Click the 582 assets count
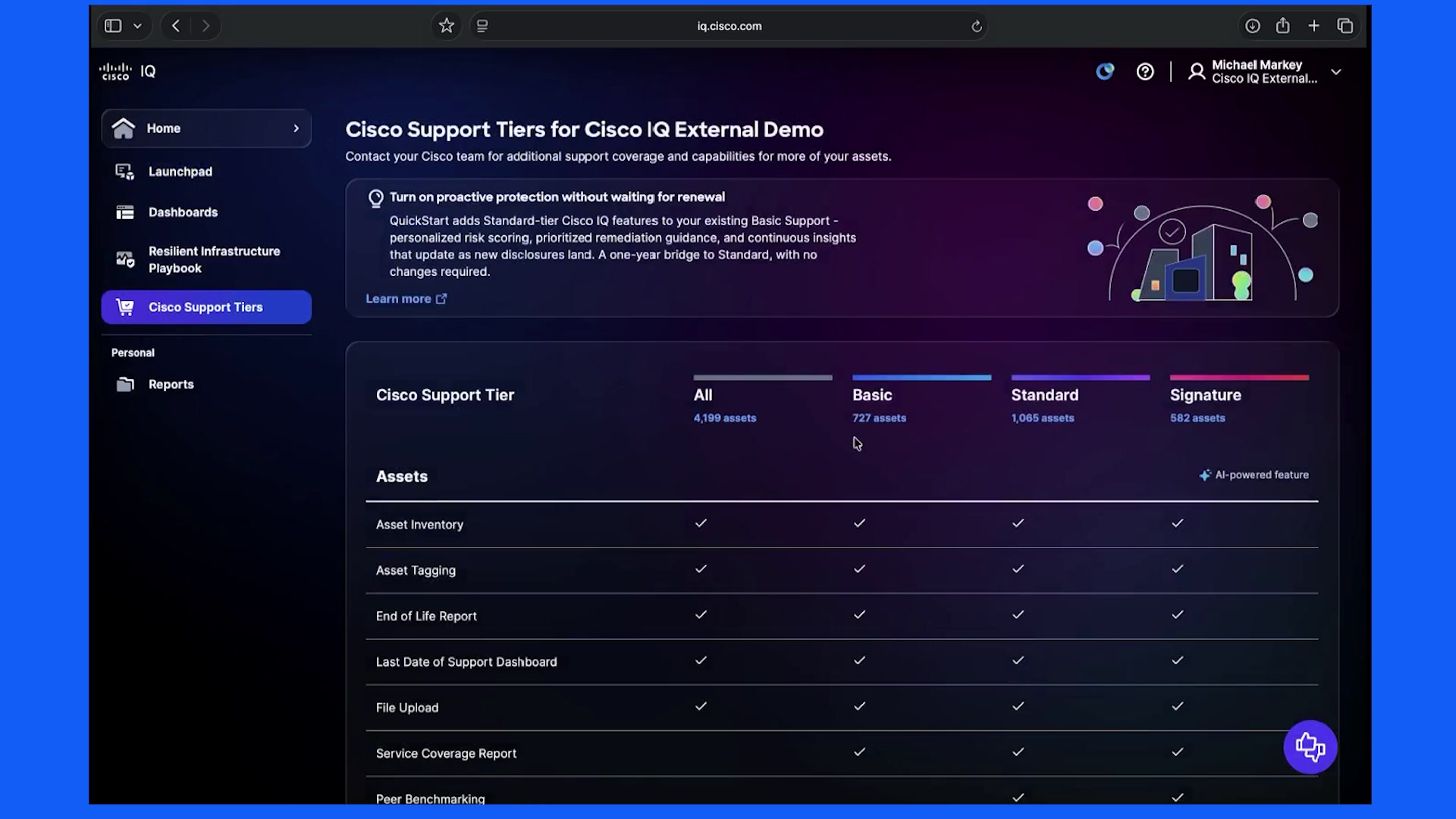Screen dimensions: 1456x819 click(x=1197, y=418)
